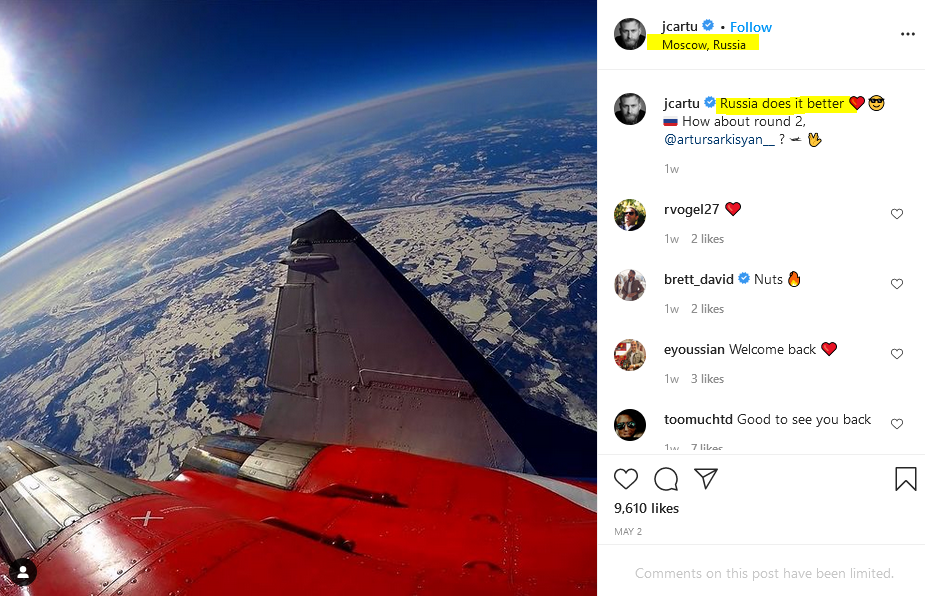Viewport: 925px width, 596px height.
Task: Open the three-dot options menu for the post
Action: (x=907, y=33)
